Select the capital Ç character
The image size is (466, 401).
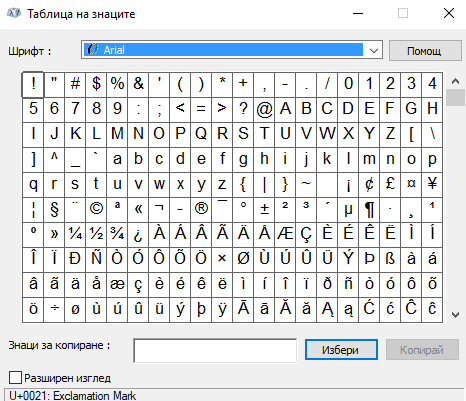[x=306, y=235]
